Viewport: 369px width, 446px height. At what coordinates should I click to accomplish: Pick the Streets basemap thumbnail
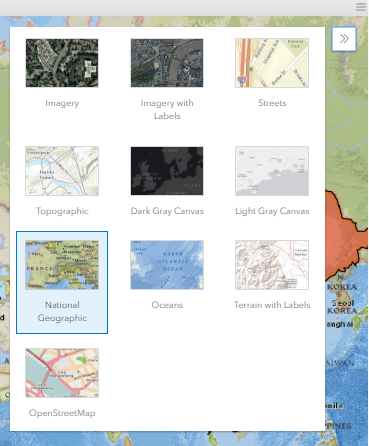(x=272, y=63)
